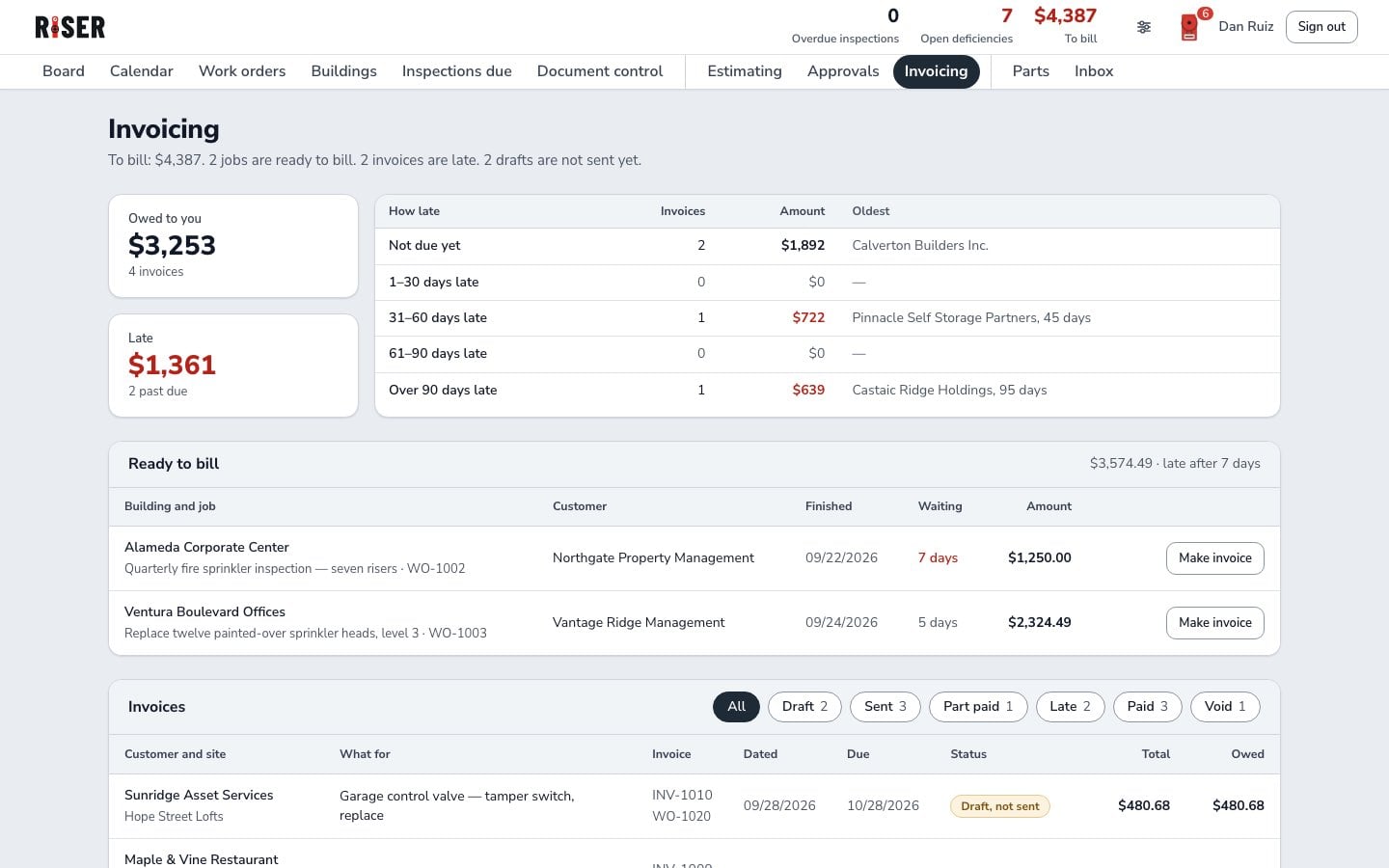Viewport: 1389px width, 868px height.
Task: Open the Owed to you $3,253 card
Action: point(233,246)
